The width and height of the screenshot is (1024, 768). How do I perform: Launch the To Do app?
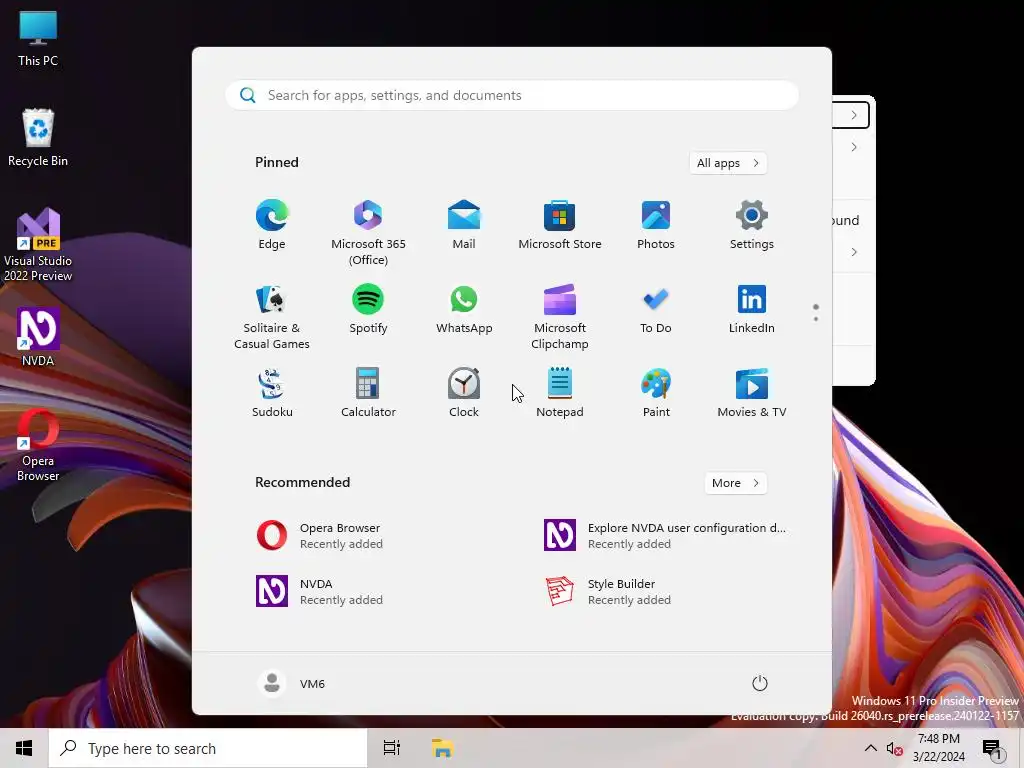pyautogui.click(x=656, y=310)
